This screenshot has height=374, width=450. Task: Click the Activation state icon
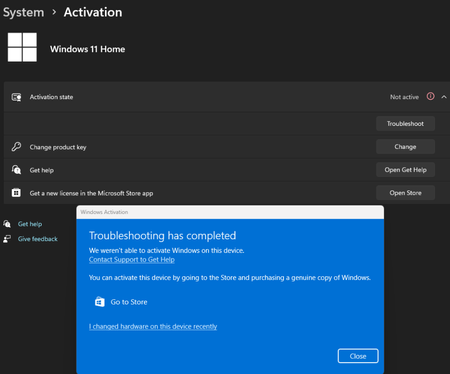(x=16, y=97)
